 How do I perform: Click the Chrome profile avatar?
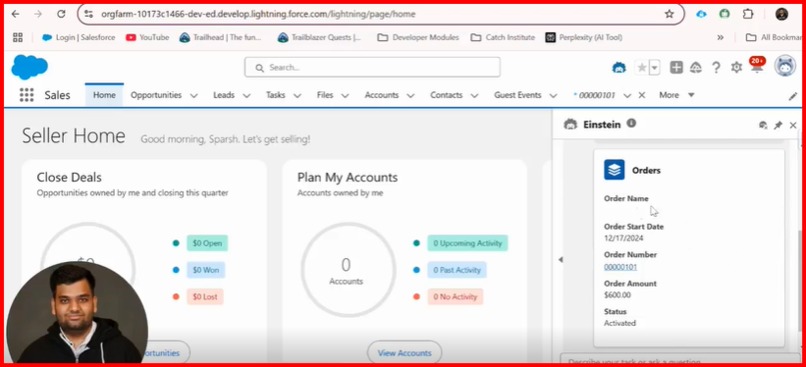coord(782,14)
